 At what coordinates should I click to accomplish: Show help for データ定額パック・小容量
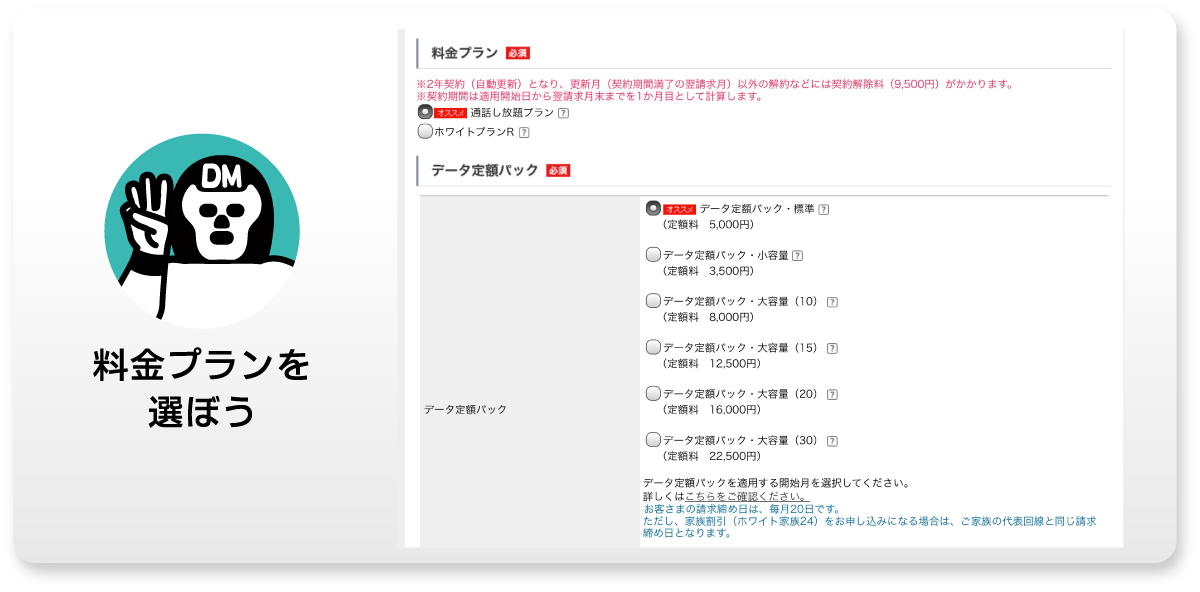pos(797,256)
